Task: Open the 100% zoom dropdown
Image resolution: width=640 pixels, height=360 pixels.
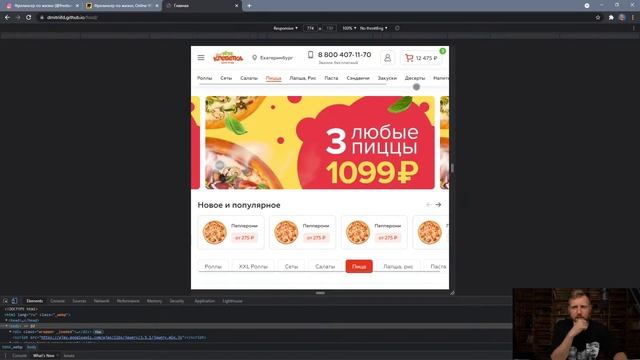Action: [349, 28]
